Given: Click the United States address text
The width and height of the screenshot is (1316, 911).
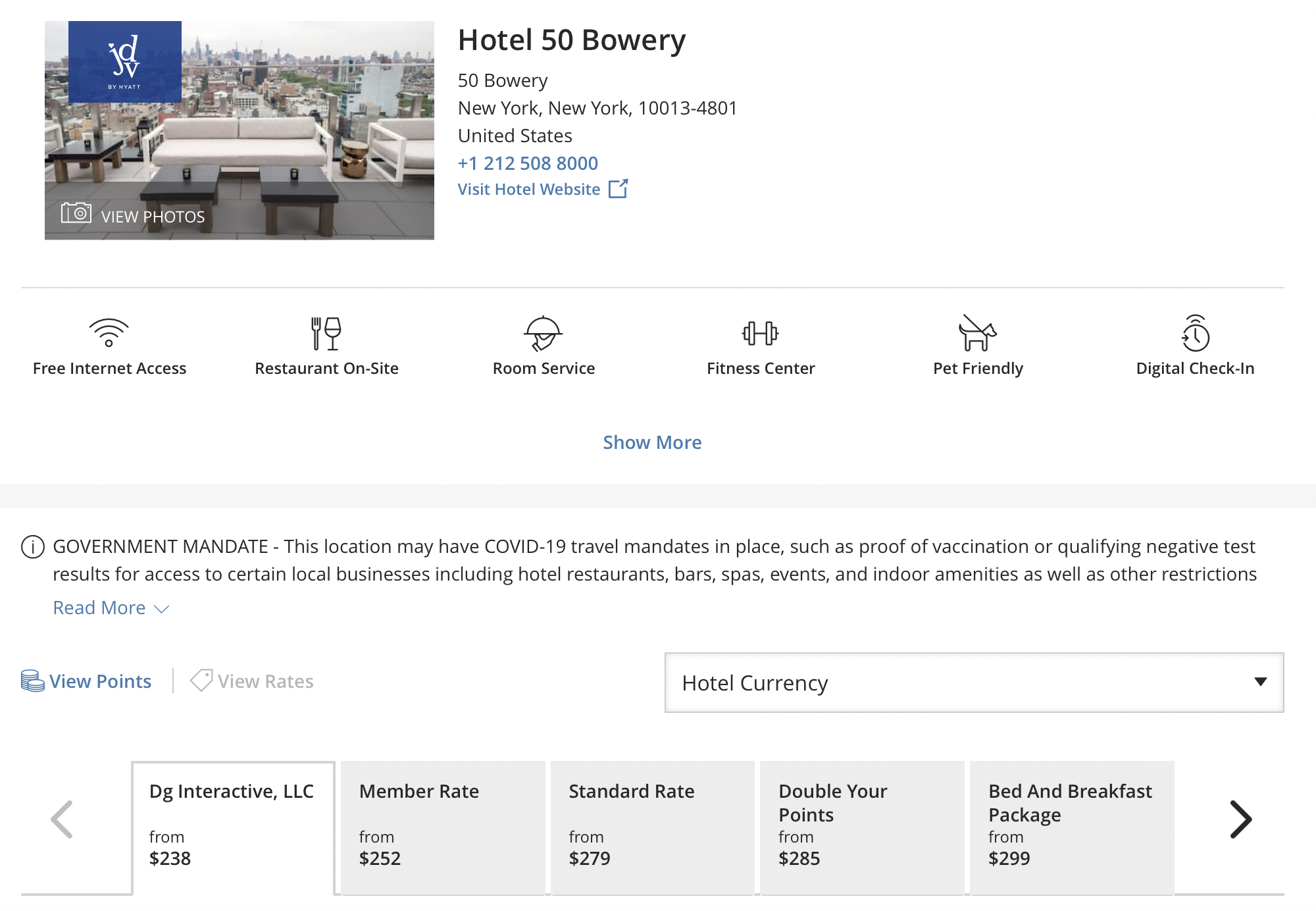Looking at the screenshot, I should [515, 136].
